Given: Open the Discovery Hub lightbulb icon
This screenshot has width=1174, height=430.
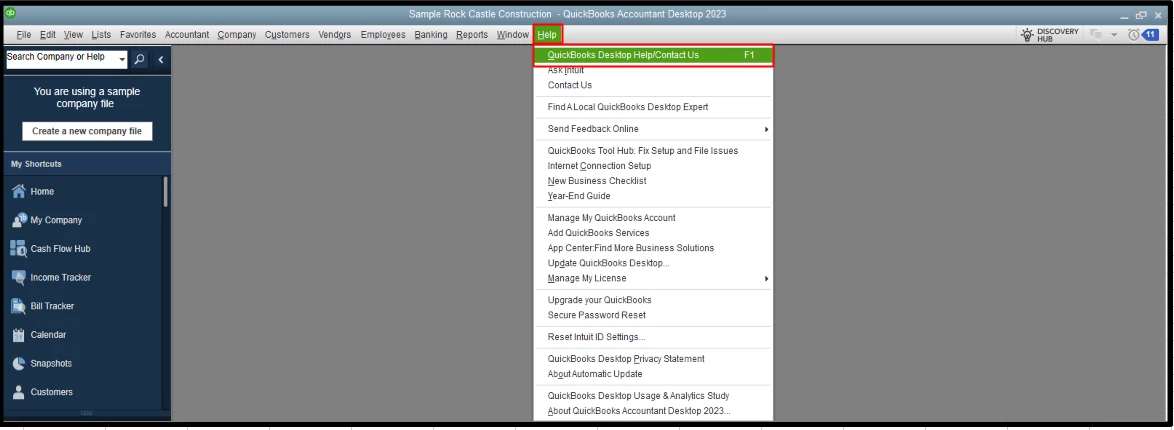Looking at the screenshot, I should pyautogui.click(x=1028, y=34).
